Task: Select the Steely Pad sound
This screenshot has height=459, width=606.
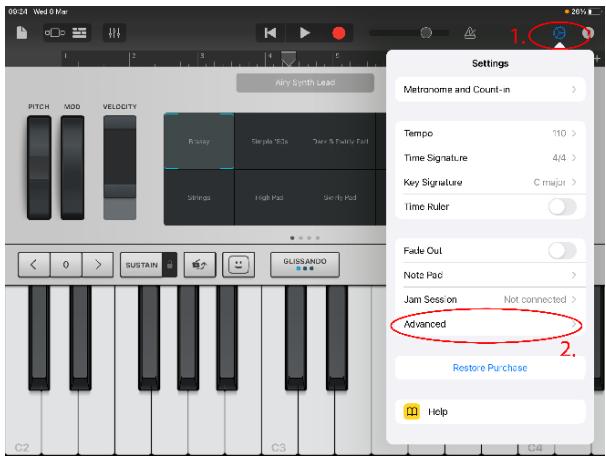Action: [340, 197]
